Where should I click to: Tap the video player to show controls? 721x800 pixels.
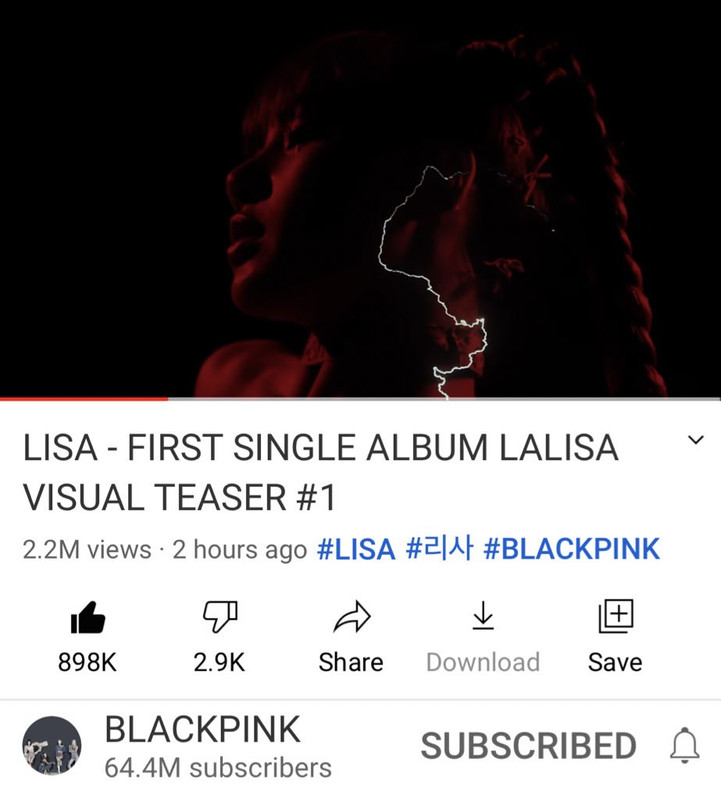coord(360,199)
